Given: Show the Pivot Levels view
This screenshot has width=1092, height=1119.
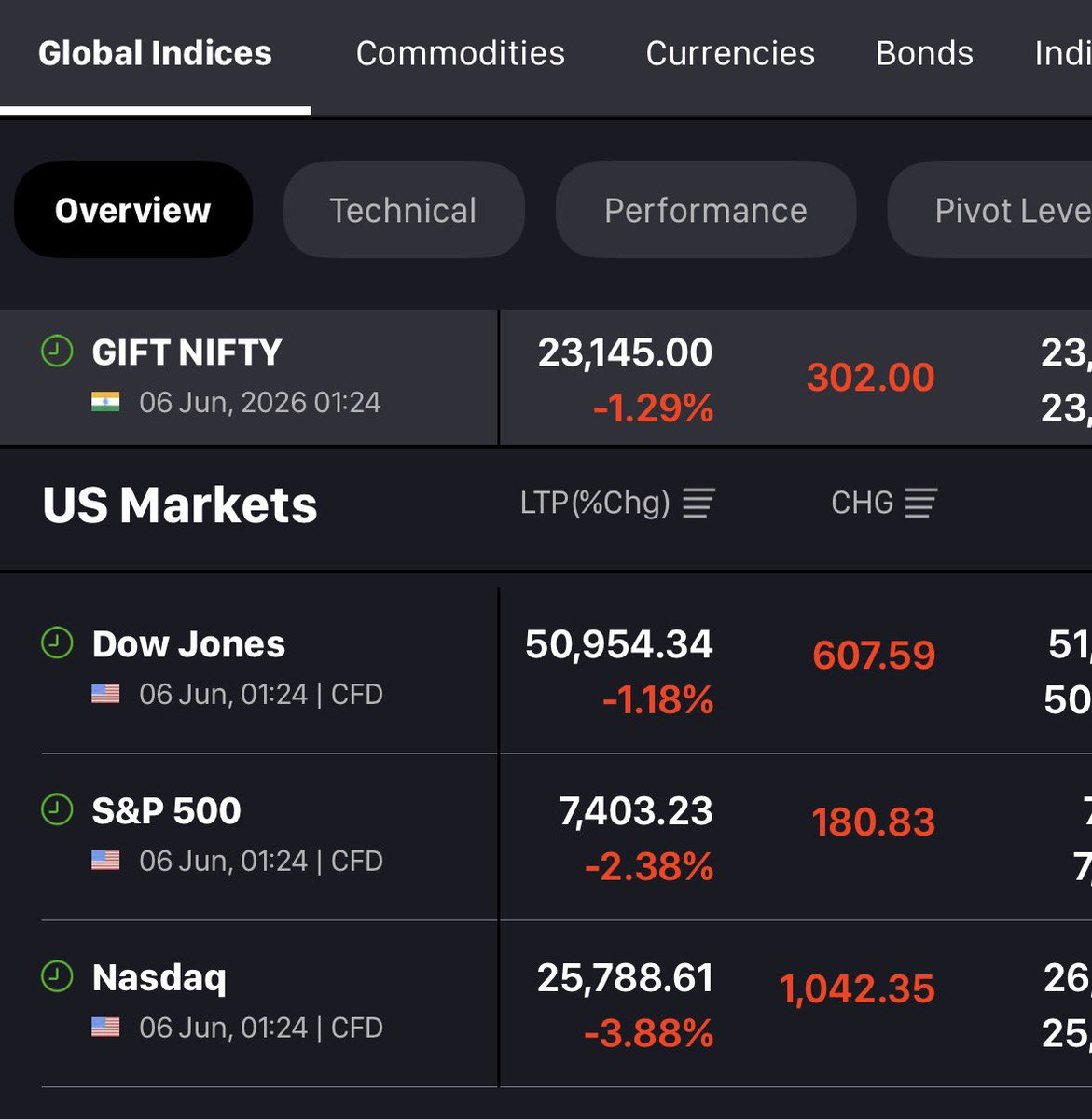Looking at the screenshot, I should (x=990, y=210).
